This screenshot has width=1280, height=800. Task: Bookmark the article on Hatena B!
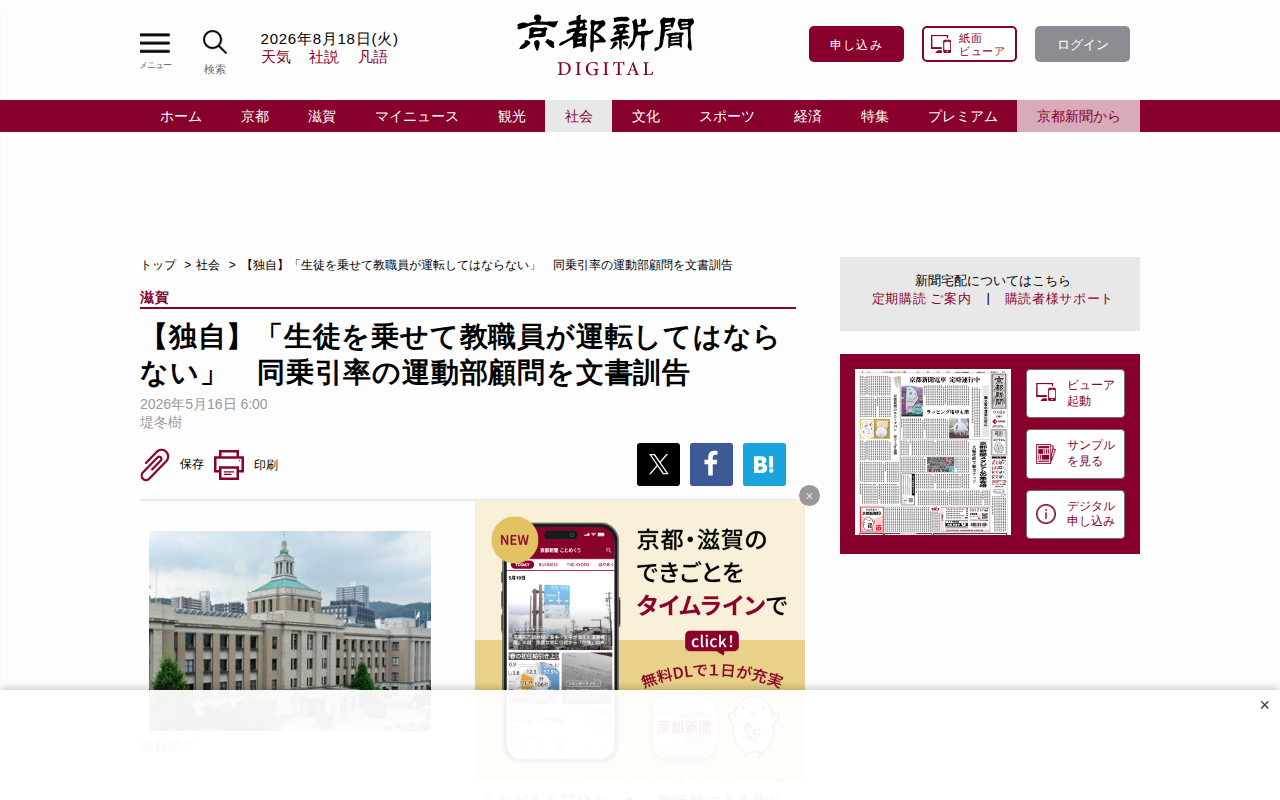[764, 464]
